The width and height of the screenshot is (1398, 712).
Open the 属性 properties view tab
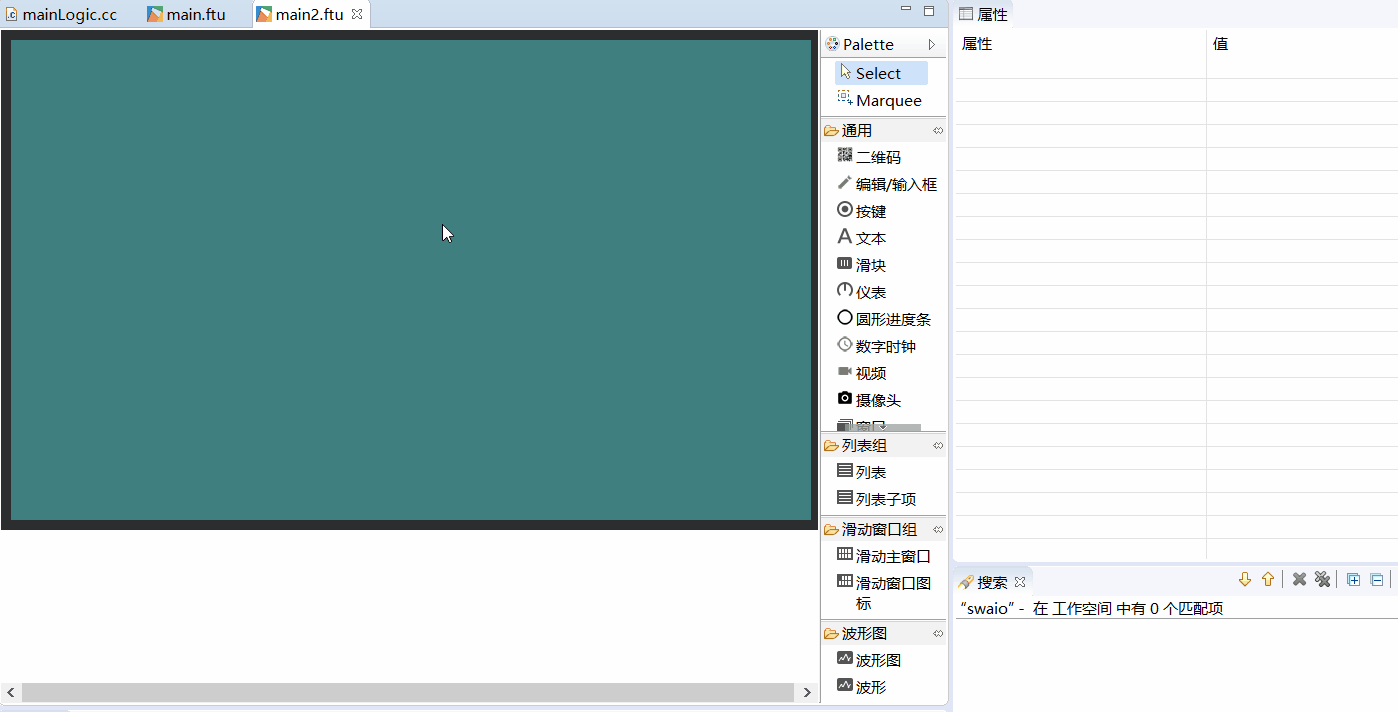point(984,14)
